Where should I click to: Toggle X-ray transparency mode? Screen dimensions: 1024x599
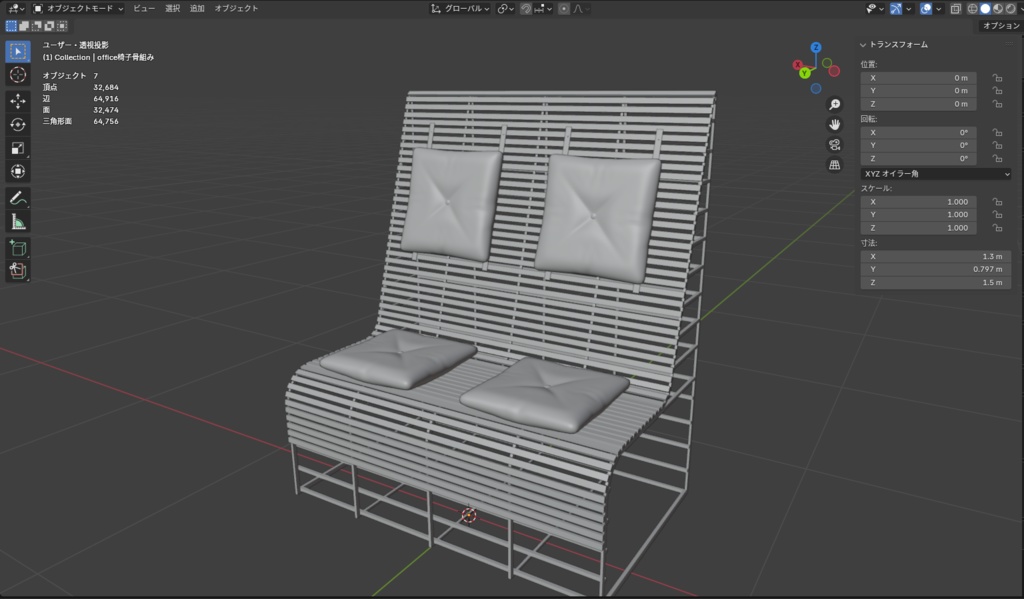955,9
